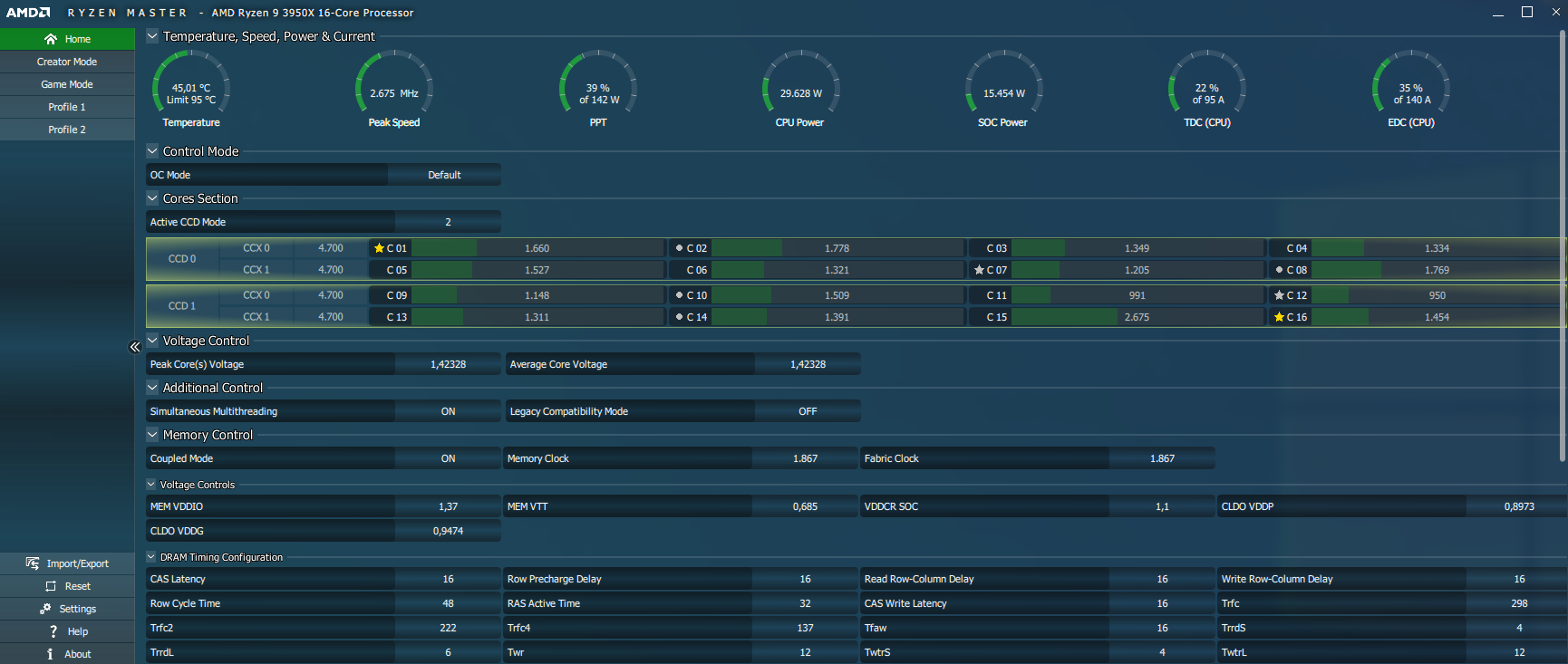Collapse Temperature, Speed, Power & Current section
The image size is (1568, 664).
coord(152,36)
